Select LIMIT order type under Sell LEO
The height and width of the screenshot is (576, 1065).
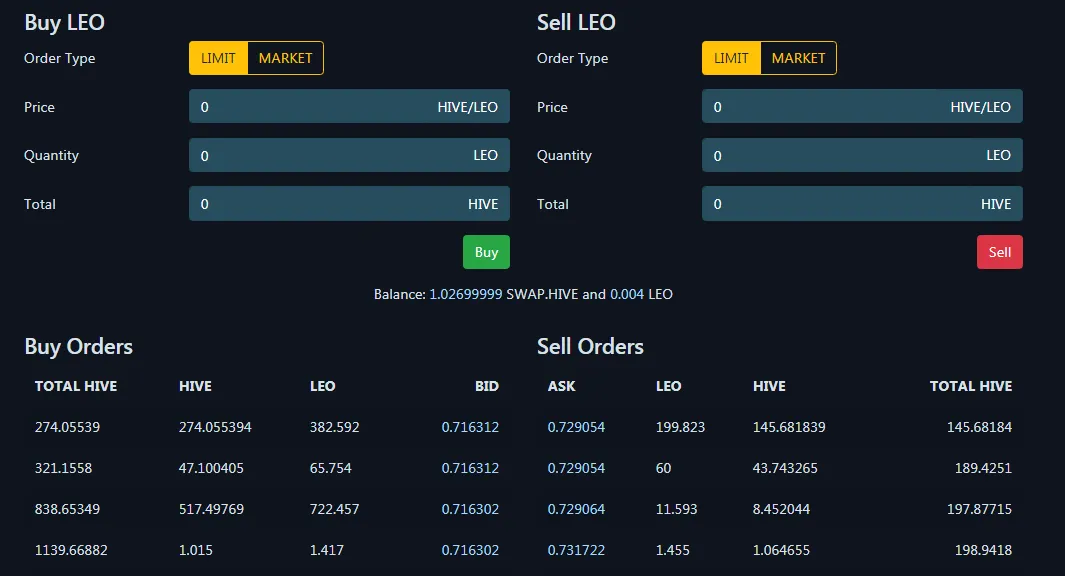pyautogui.click(x=731, y=58)
